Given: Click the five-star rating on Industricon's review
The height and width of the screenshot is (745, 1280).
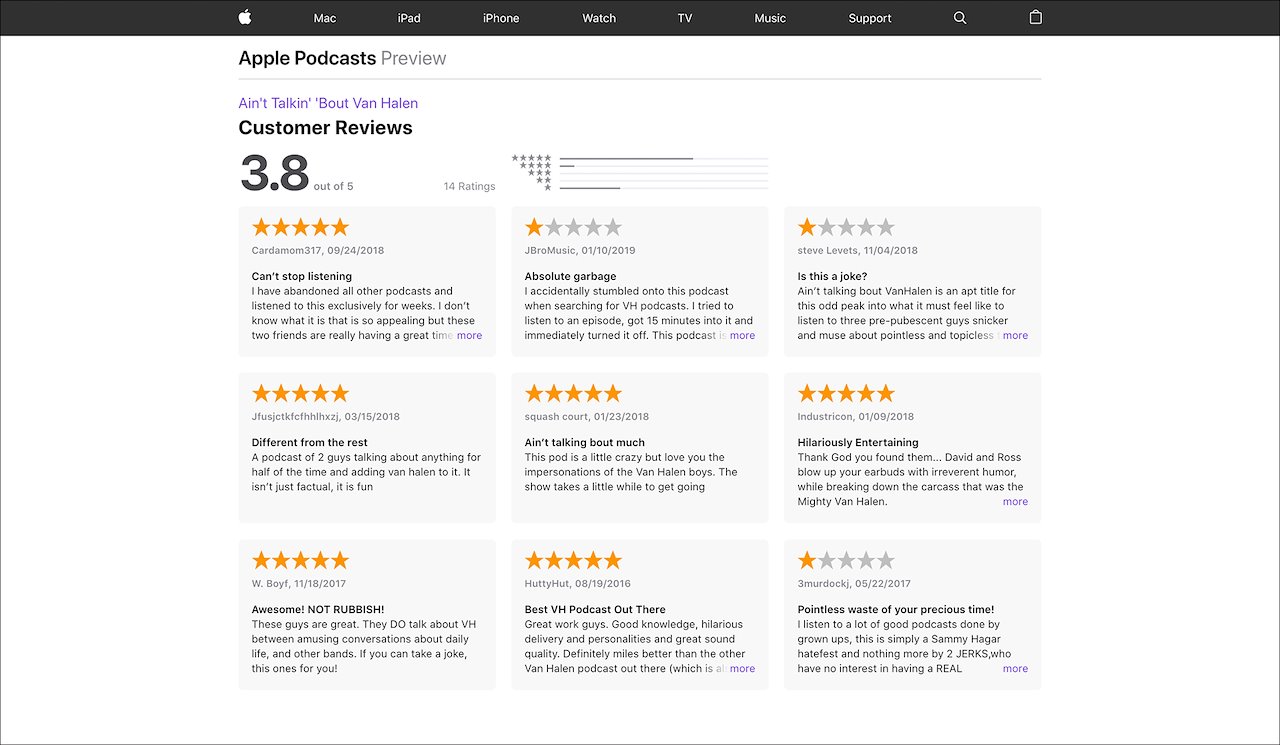Looking at the screenshot, I should tap(846, 393).
